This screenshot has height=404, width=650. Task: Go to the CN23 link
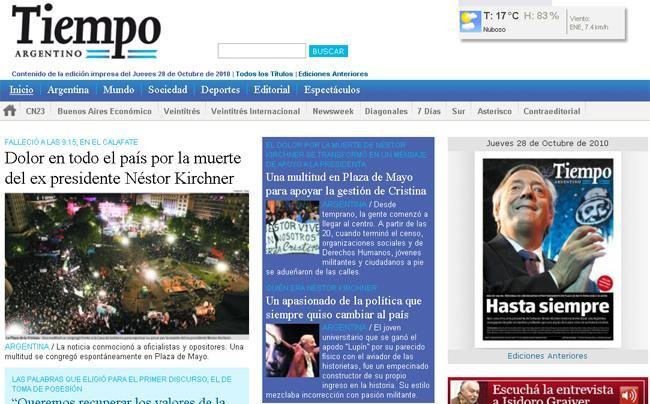click(x=35, y=111)
